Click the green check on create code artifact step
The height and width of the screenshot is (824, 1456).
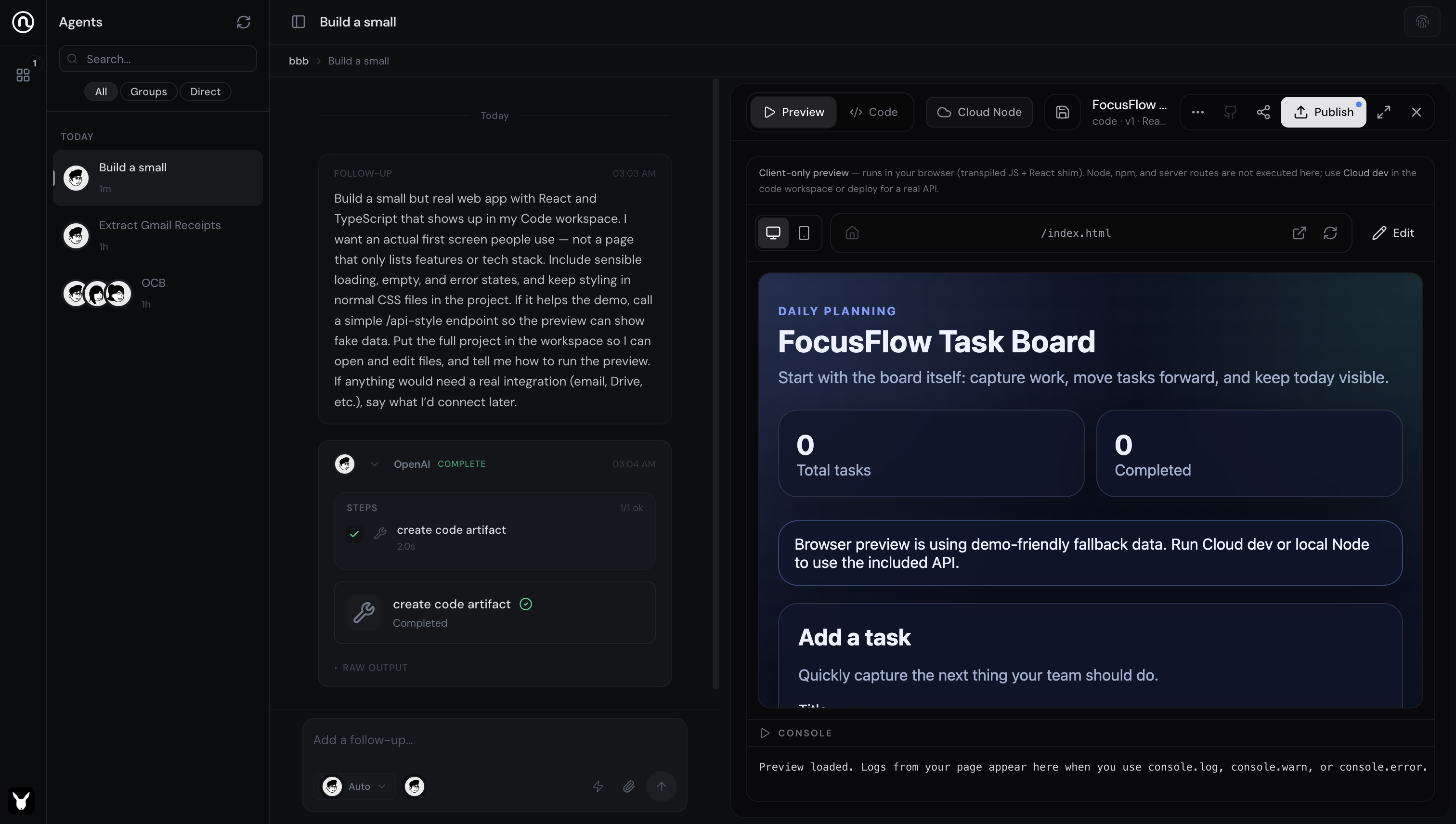click(354, 534)
